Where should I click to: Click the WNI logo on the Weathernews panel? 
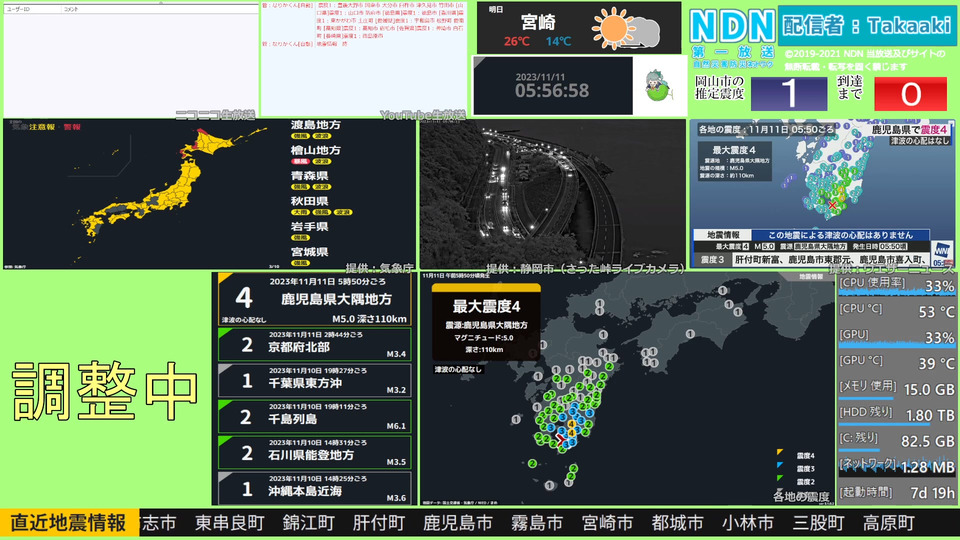tap(942, 253)
